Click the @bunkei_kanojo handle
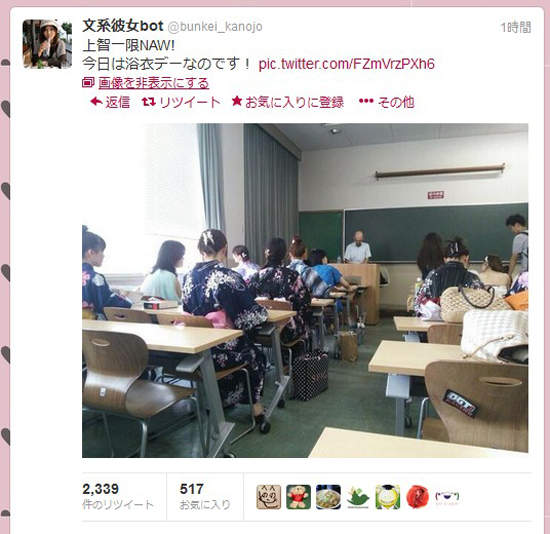Screen dimensions: 550x534 pyautogui.click(x=215, y=27)
